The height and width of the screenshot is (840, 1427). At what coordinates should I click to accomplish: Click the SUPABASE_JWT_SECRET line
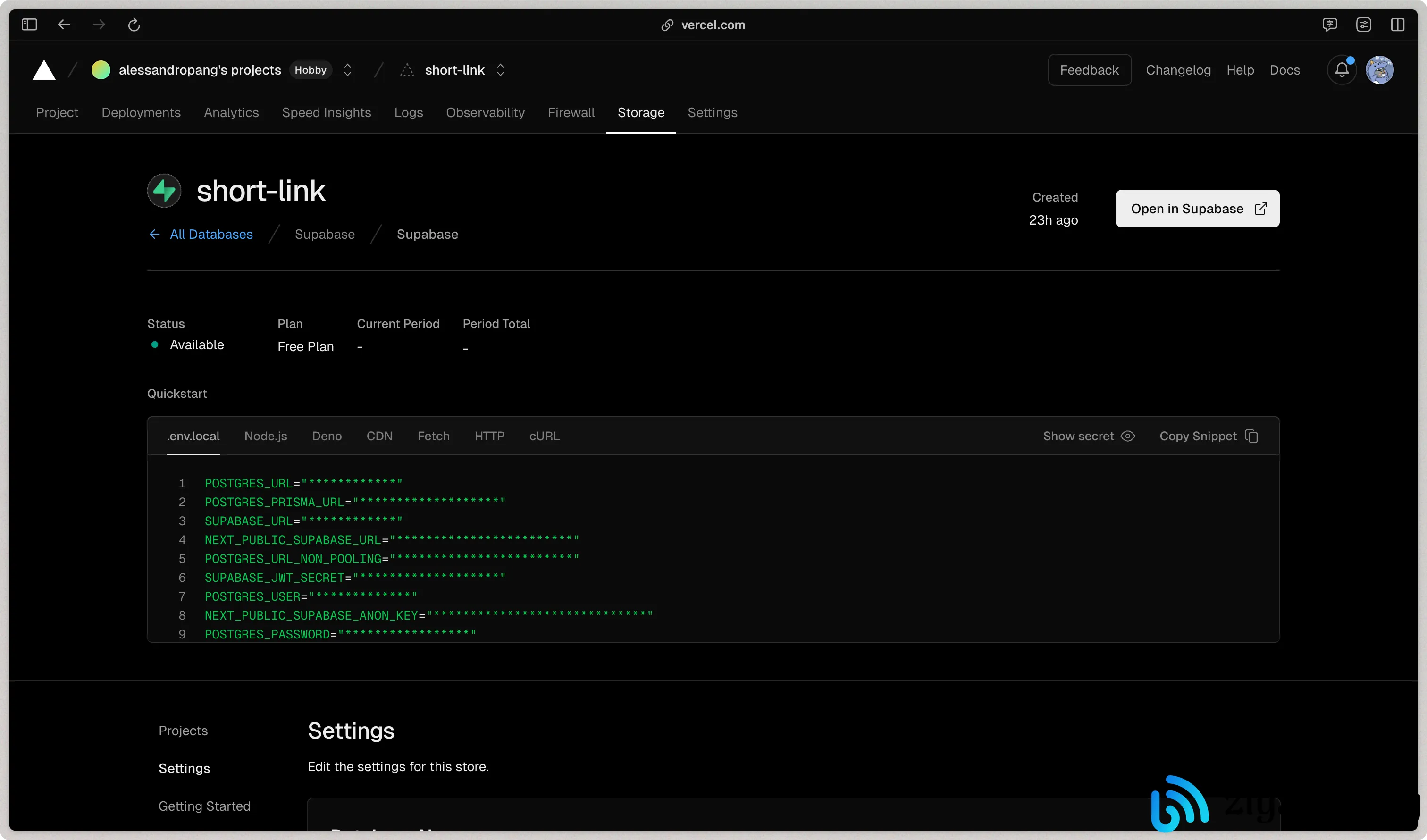point(355,578)
